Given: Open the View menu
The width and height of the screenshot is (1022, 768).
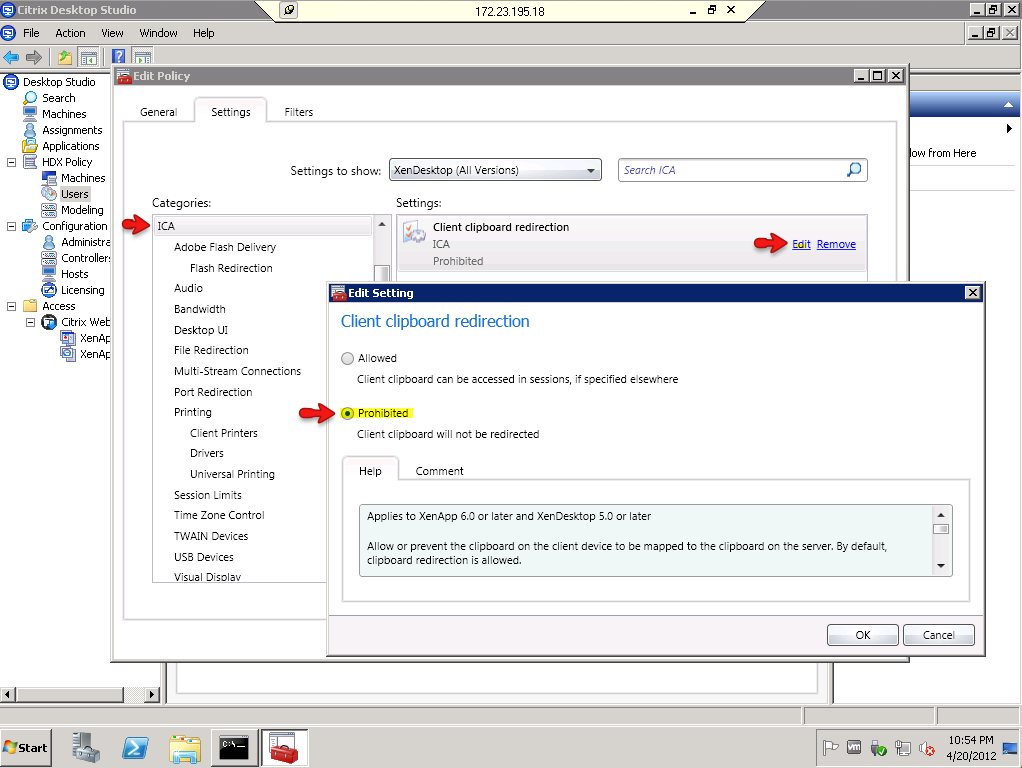Looking at the screenshot, I should click(x=112, y=33).
